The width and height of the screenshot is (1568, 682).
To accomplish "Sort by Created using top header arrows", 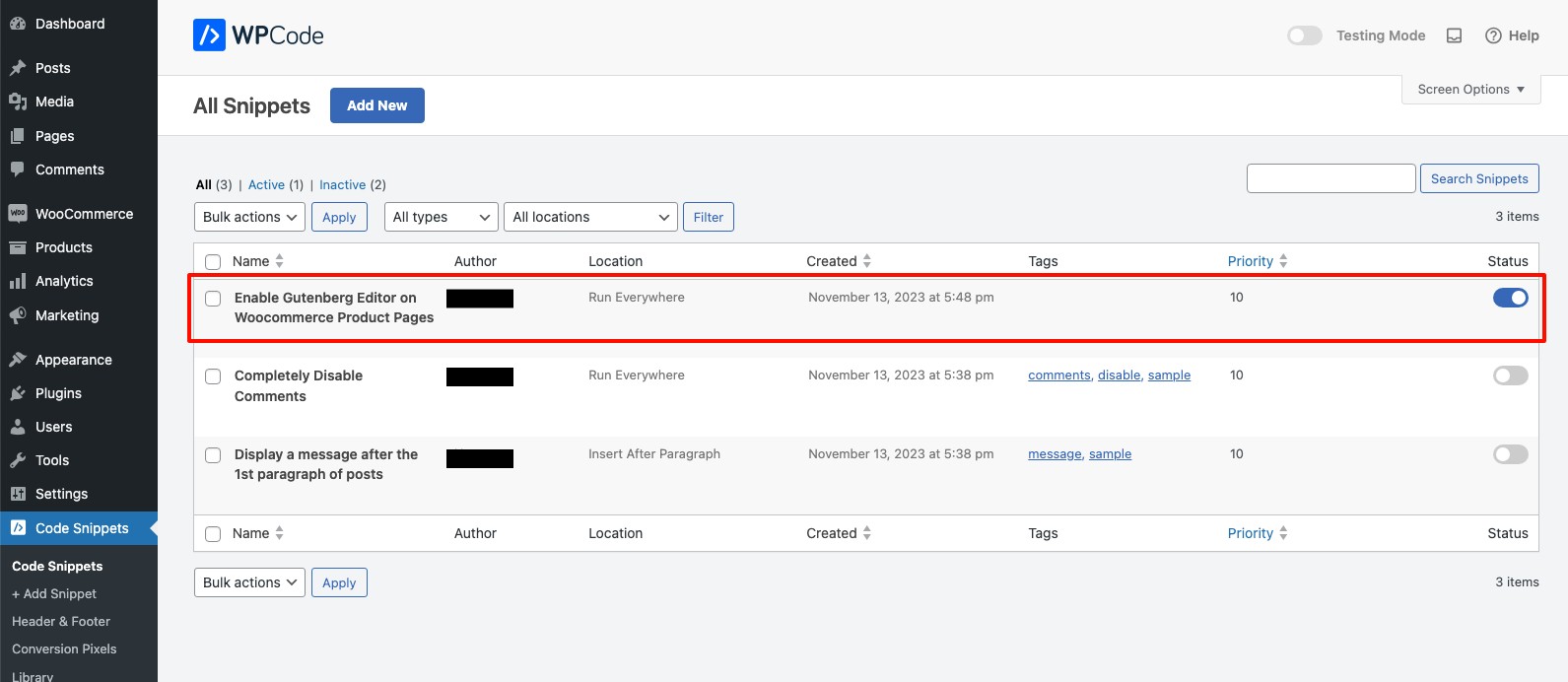I will click(x=867, y=261).
